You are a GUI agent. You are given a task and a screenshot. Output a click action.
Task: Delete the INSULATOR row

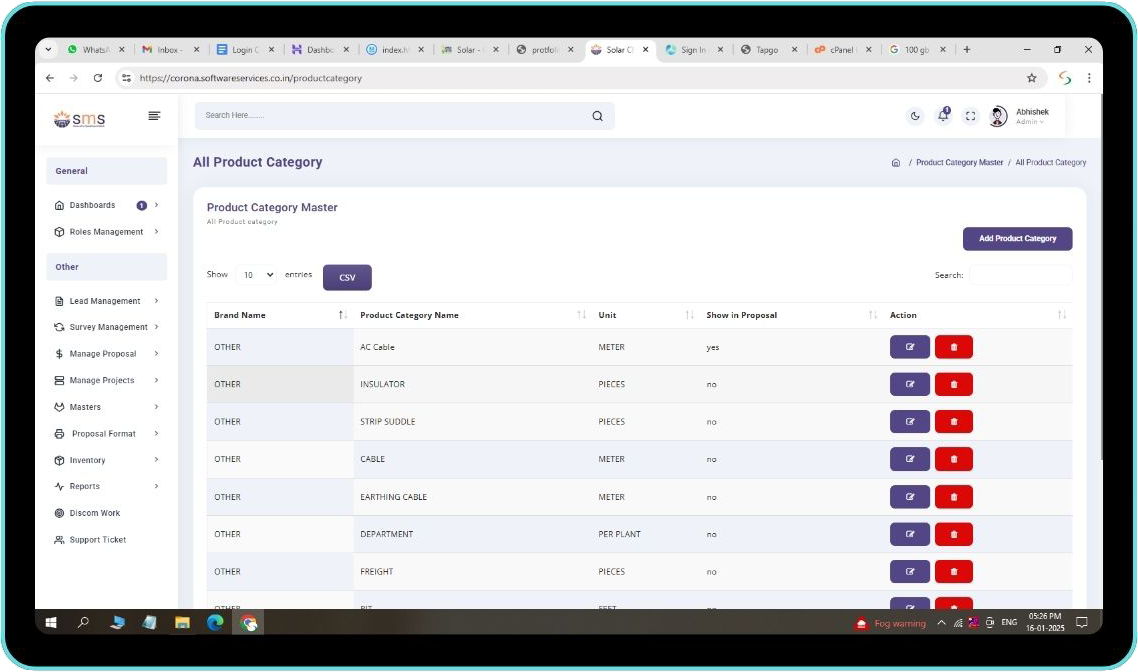[954, 384]
